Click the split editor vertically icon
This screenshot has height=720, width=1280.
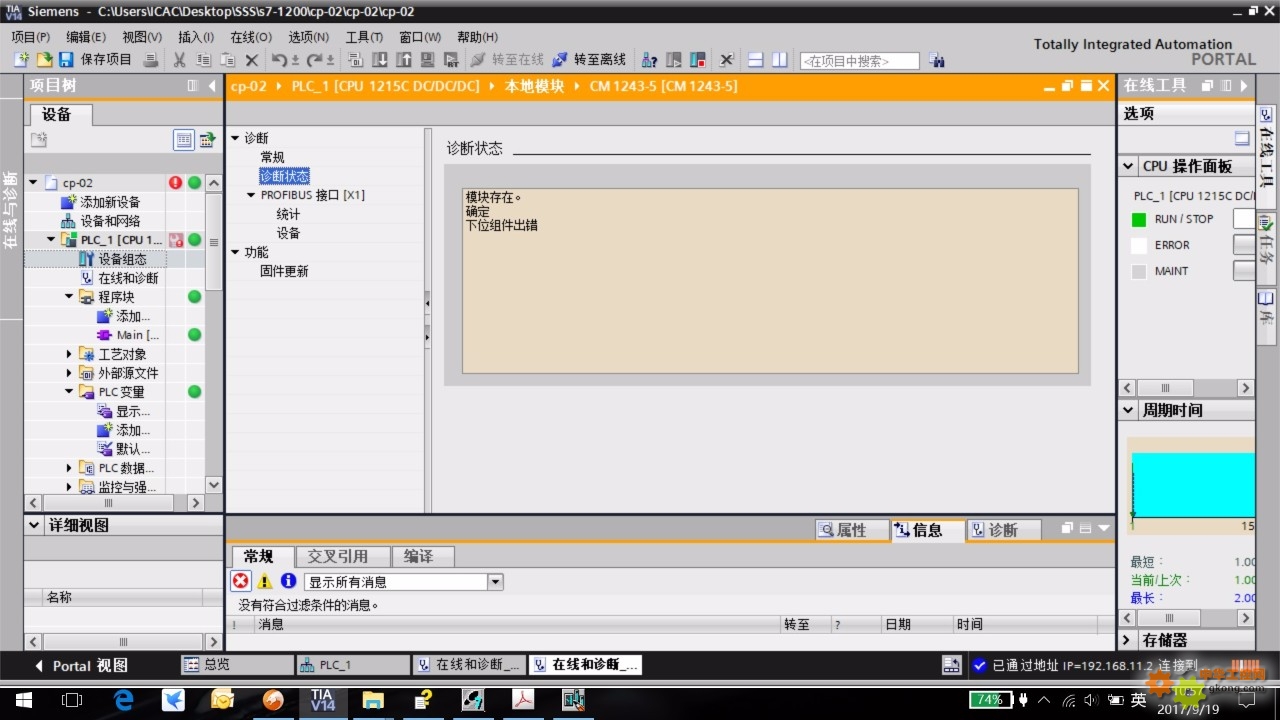(781, 60)
